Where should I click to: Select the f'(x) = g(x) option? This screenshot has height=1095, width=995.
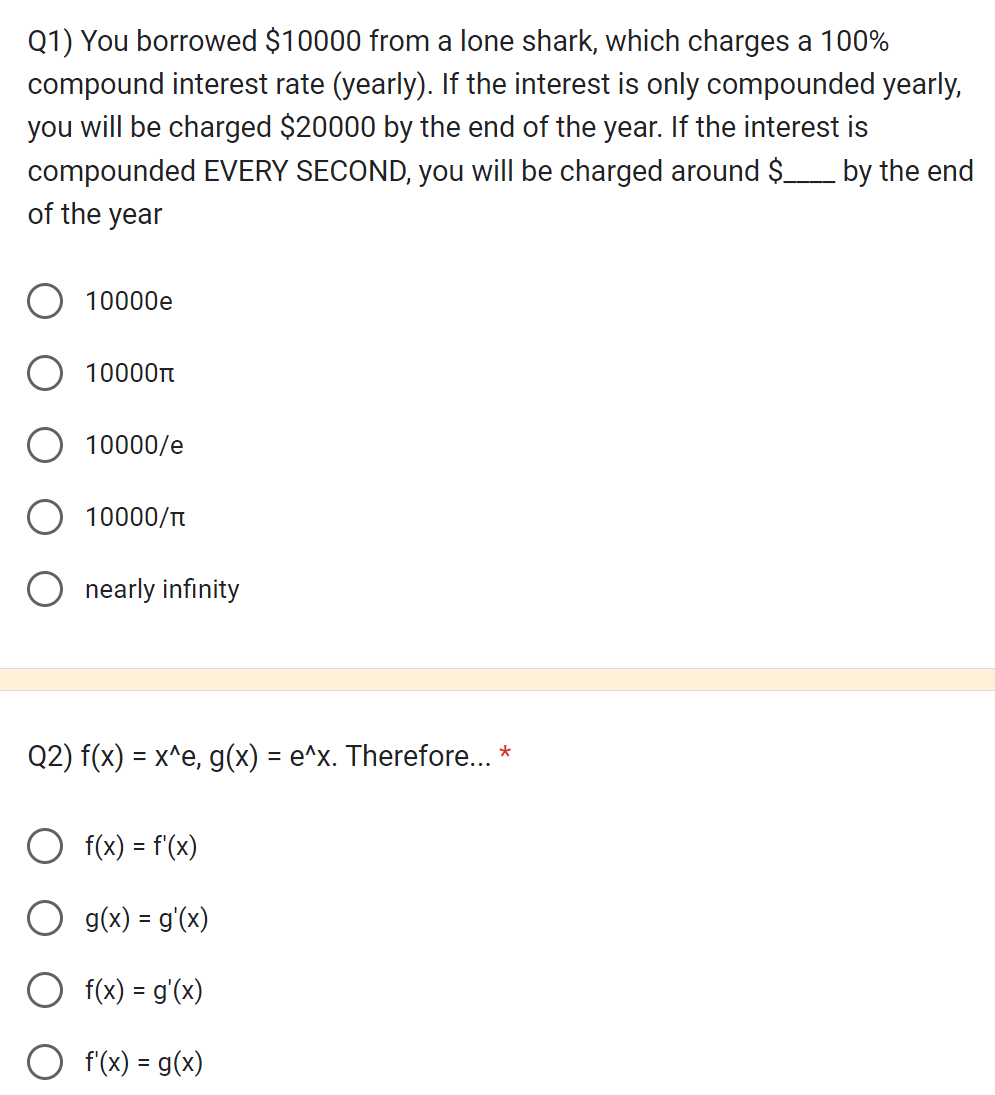click(x=44, y=1062)
